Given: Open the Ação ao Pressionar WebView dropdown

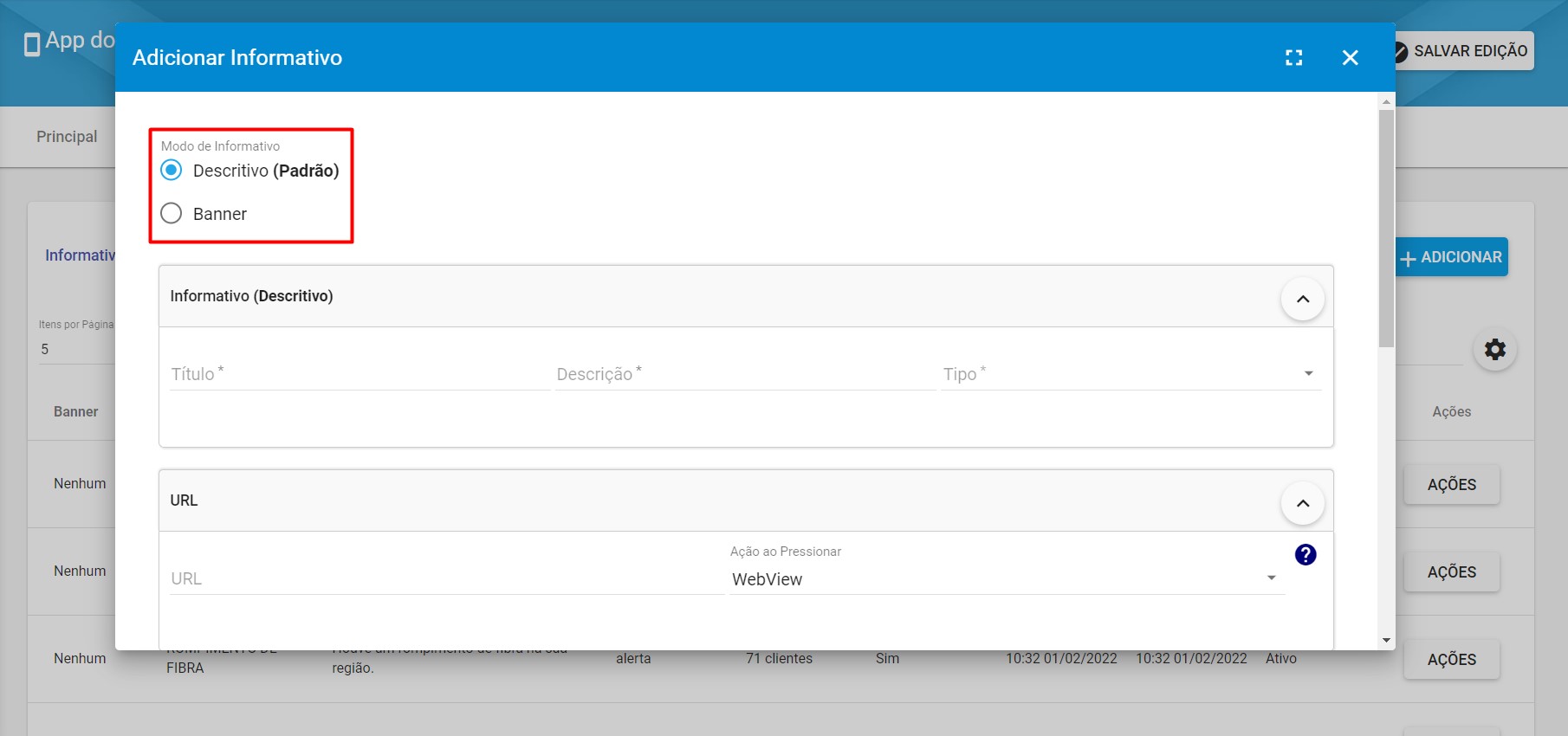Looking at the screenshot, I should coord(1008,579).
